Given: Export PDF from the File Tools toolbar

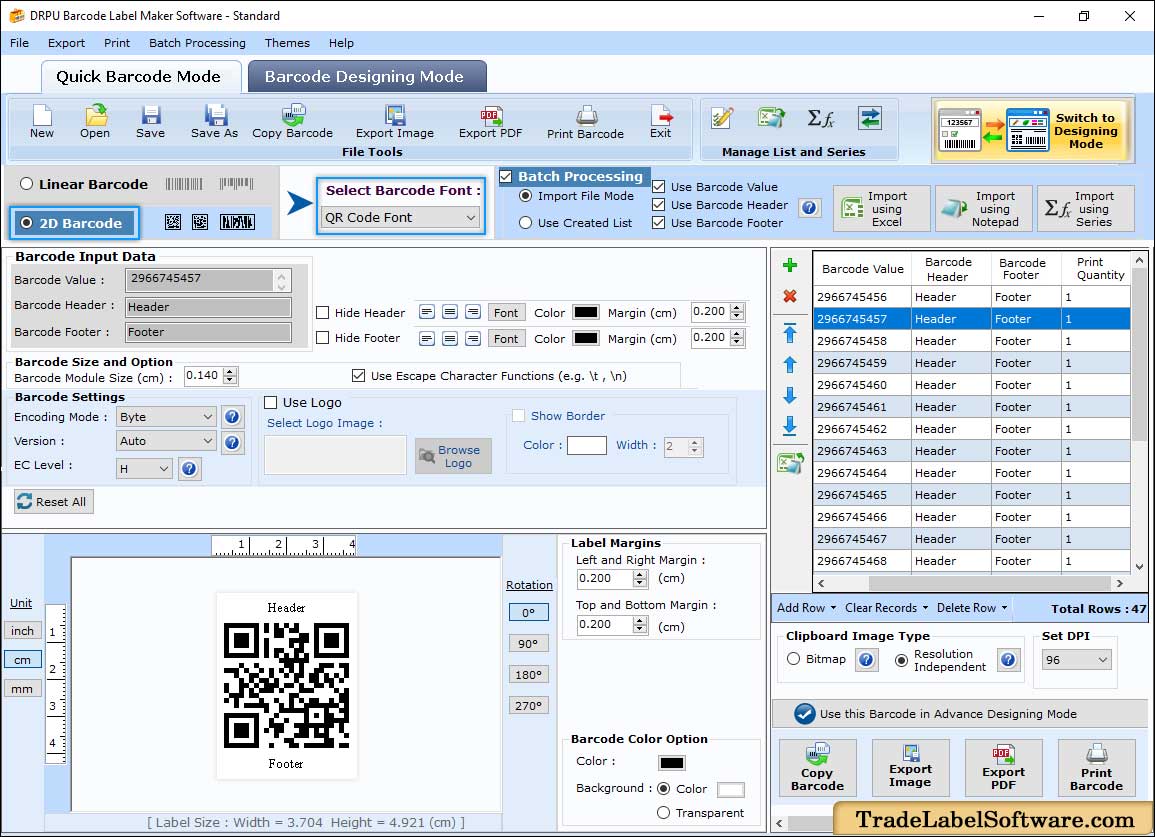Looking at the screenshot, I should 491,122.
